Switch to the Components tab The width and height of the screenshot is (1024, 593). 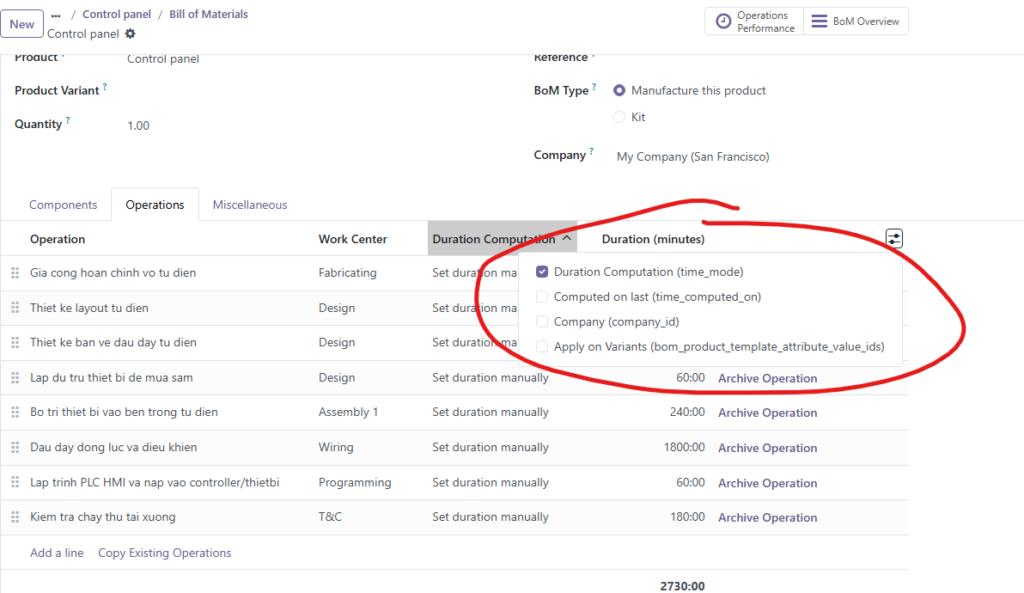[63, 205]
